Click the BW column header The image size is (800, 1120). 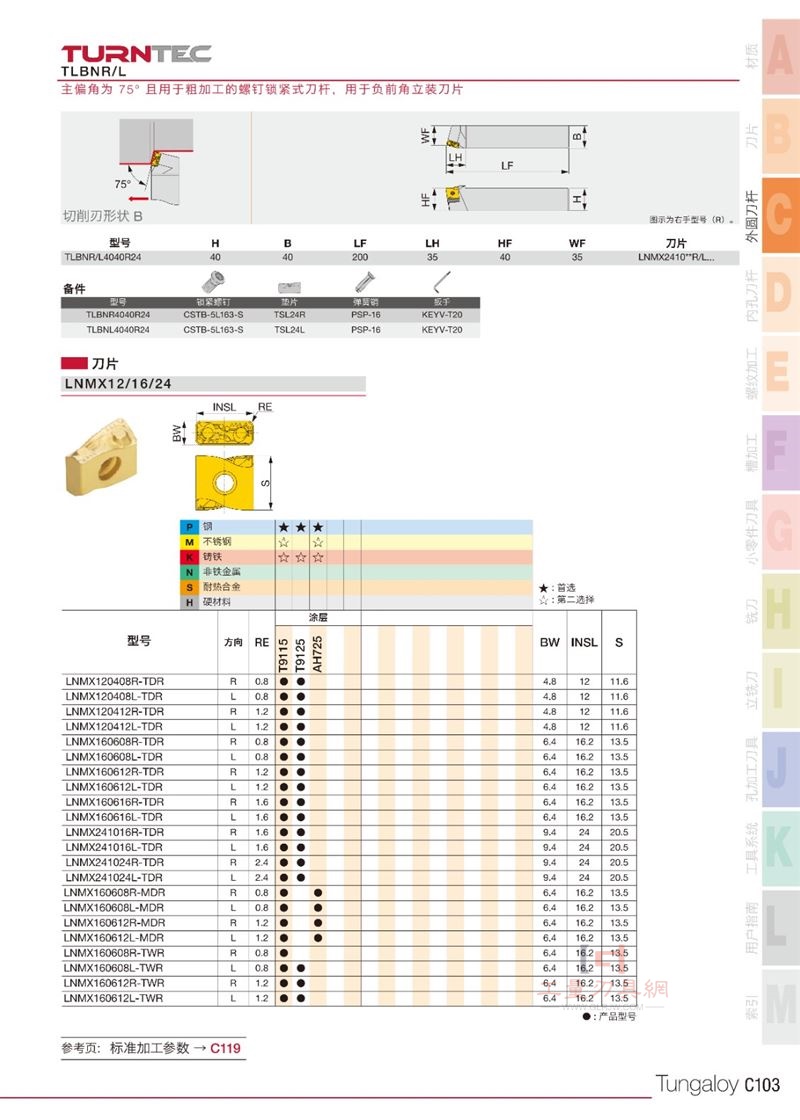tap(549, 642)
